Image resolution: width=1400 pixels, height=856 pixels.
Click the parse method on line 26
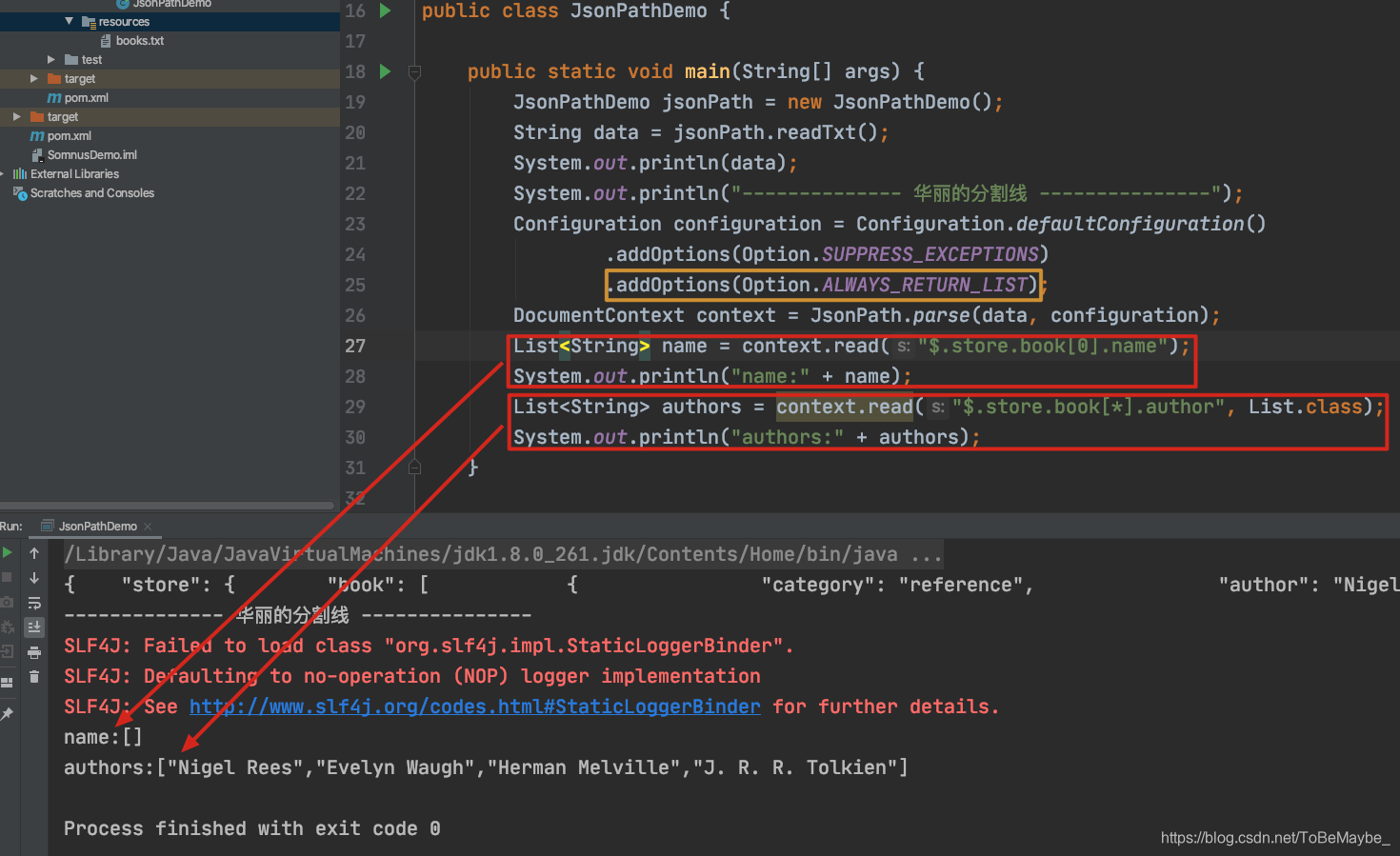coord(941,315)
